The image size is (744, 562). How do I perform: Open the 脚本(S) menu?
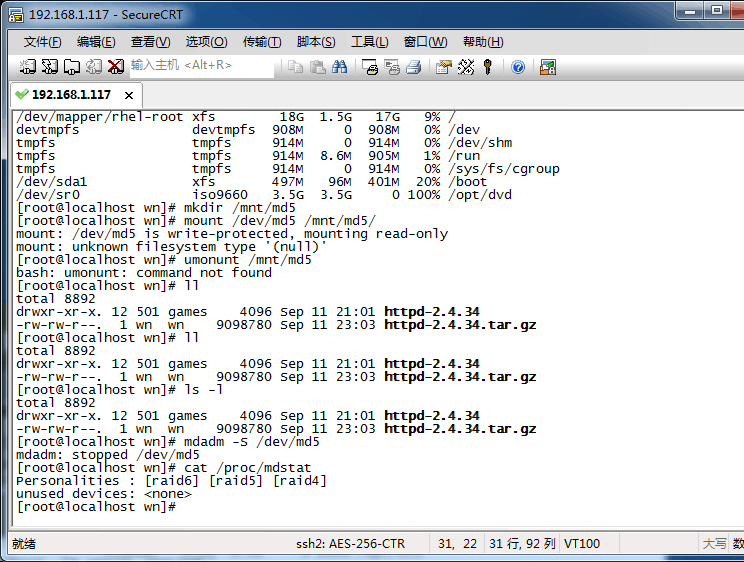tap(316, 42)
